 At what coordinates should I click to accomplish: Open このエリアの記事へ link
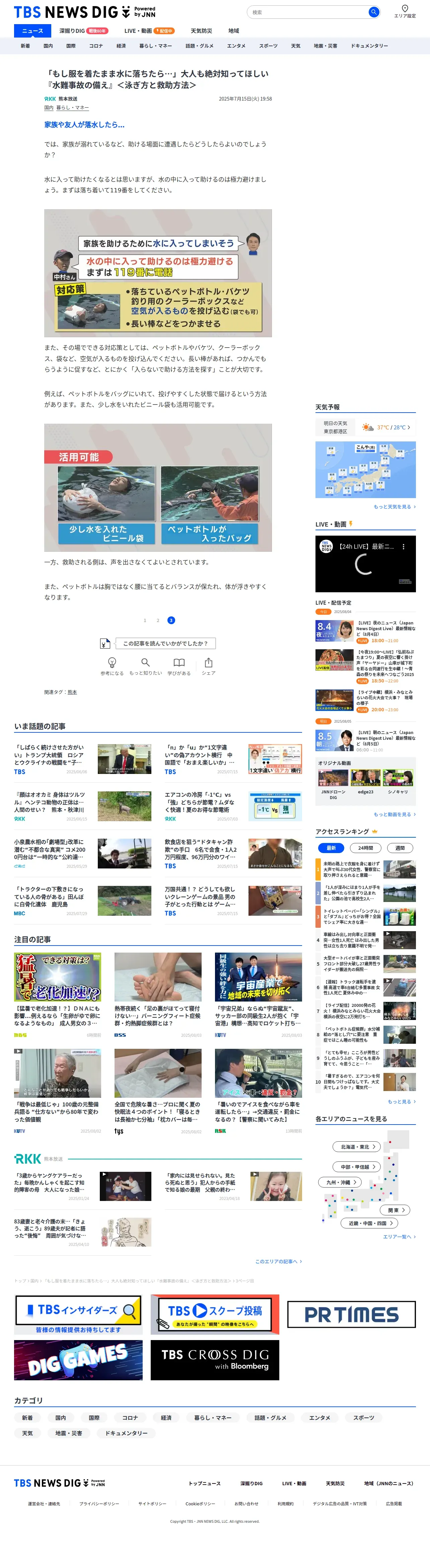pyautogui.click(x=278, y=1262)
